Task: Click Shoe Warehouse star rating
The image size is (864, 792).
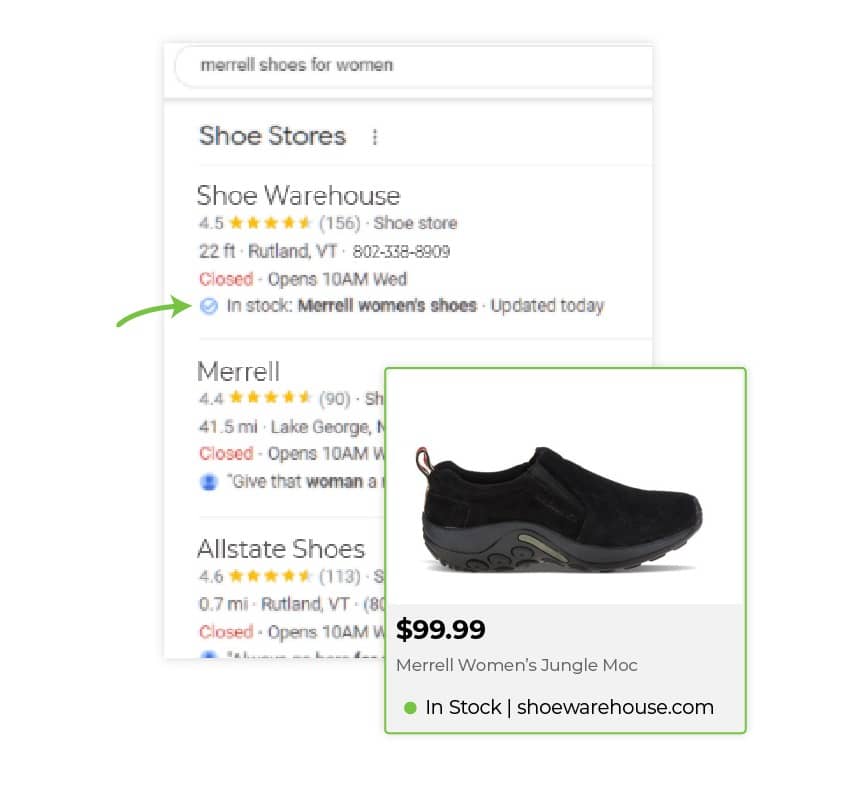Action: (x=270, y=223)
